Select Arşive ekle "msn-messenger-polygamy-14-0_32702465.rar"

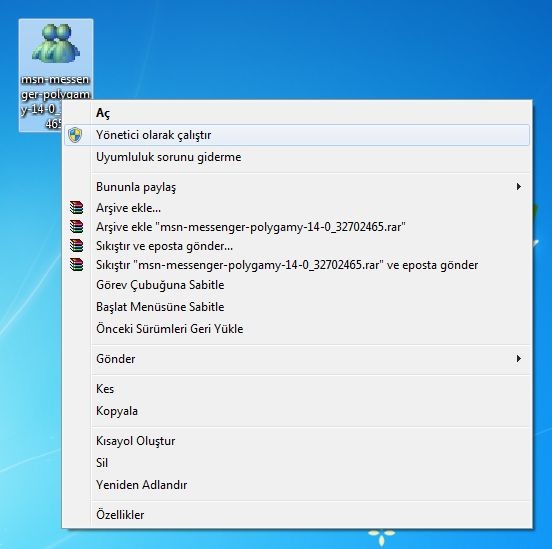pos(297,227)
